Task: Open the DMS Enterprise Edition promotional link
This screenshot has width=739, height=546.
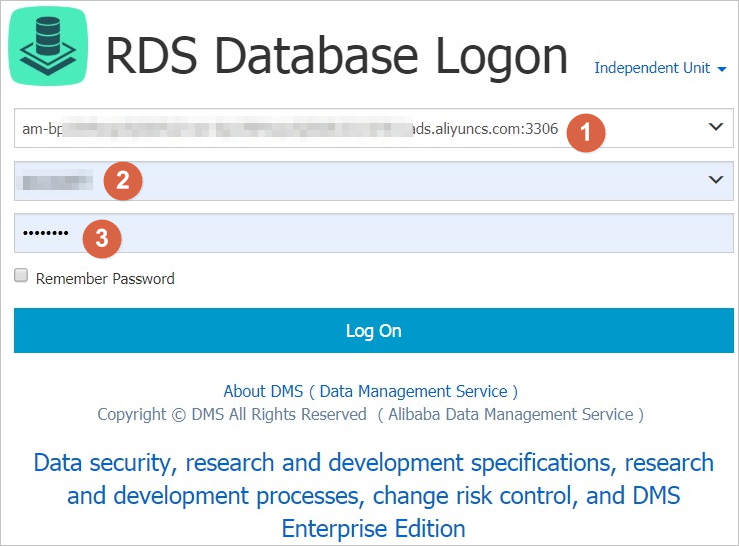Action: pyautogui.click(x=373, y=495)
